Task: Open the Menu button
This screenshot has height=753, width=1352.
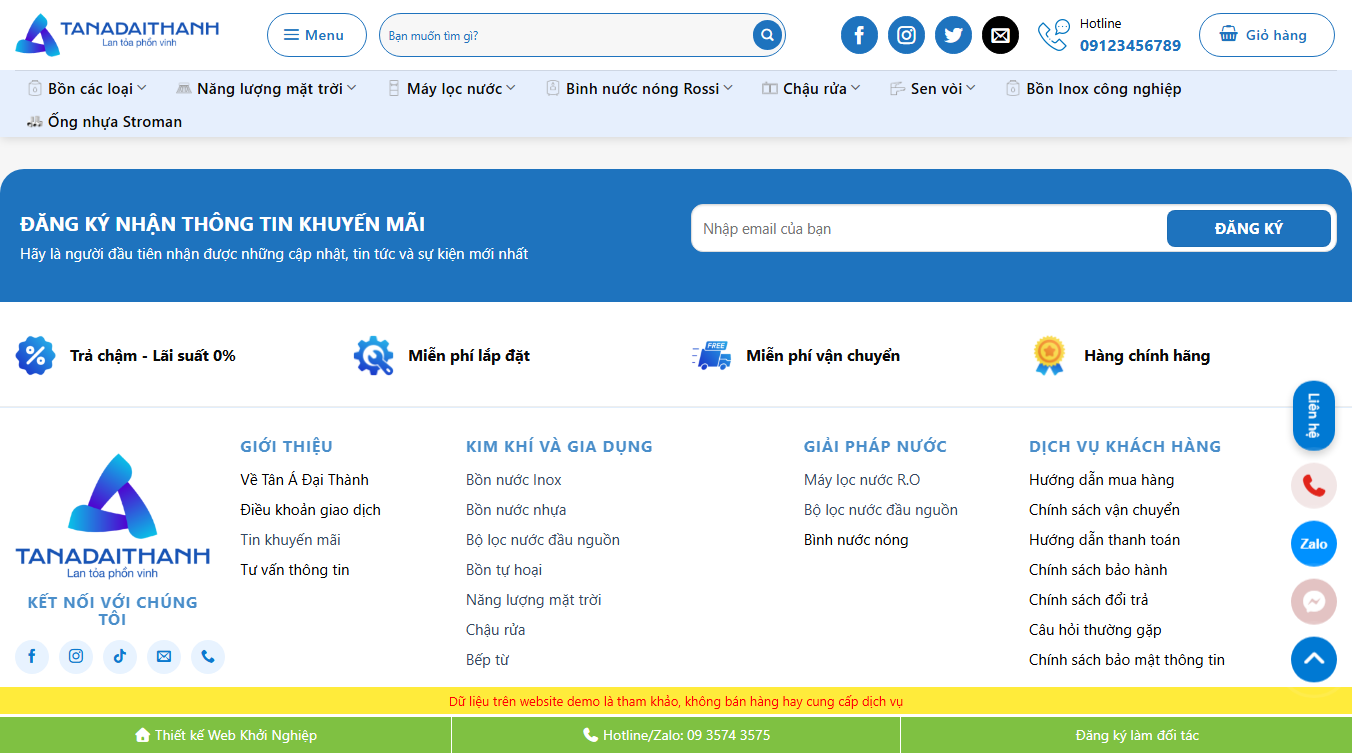Action: coord(317,35)
